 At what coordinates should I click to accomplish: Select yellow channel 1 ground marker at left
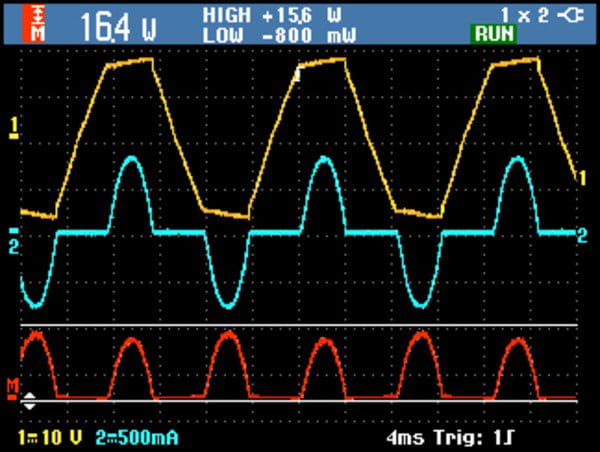(14, 128)
